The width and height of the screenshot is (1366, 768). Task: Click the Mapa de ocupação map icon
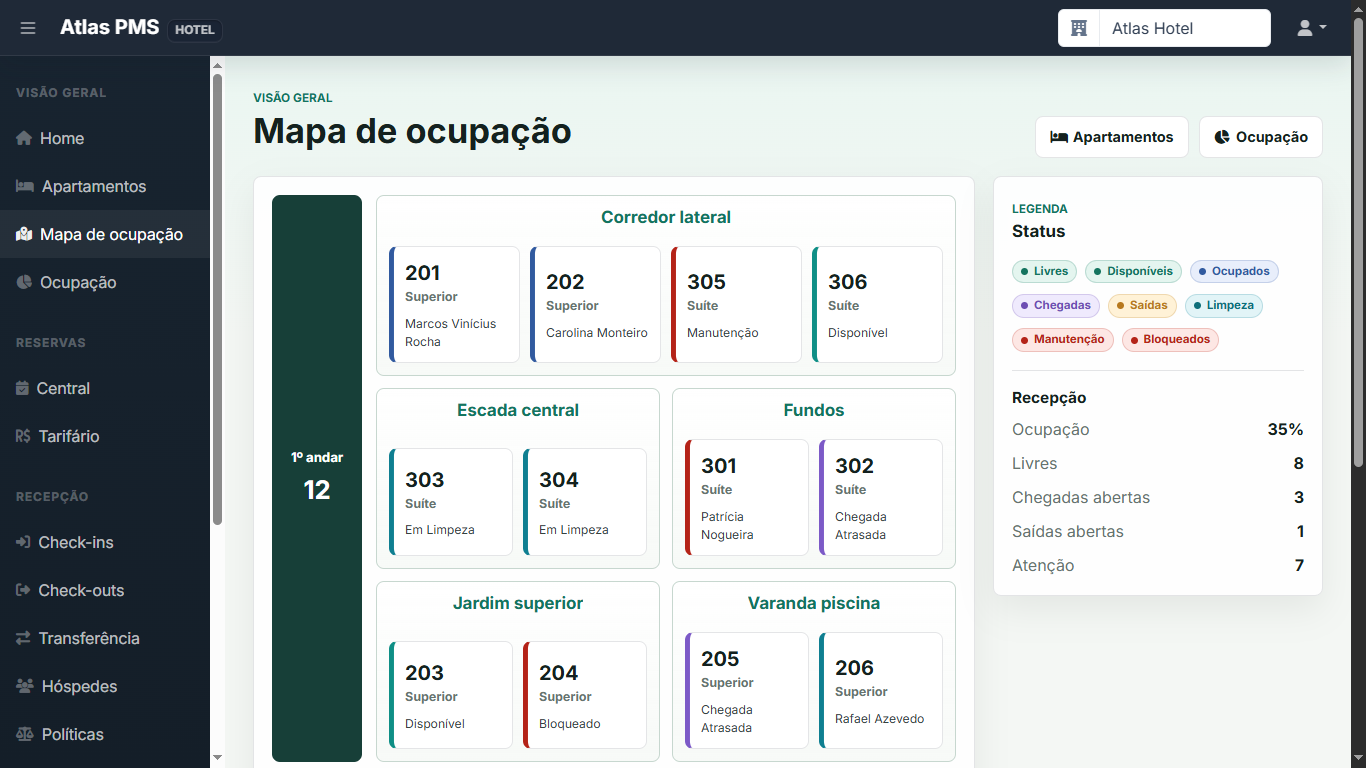(x=24, y=234)
